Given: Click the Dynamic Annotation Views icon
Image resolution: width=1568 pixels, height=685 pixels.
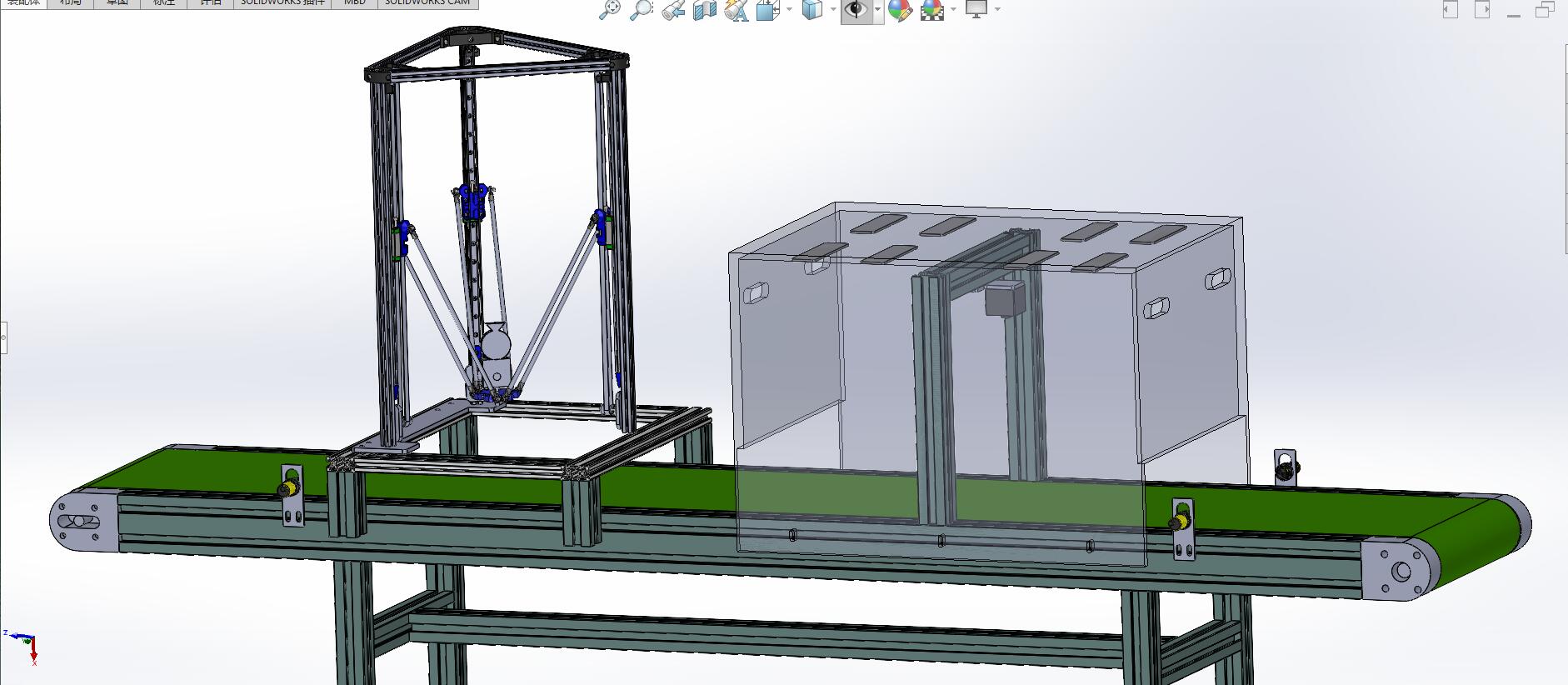Looking at the screenshot, I should coord(737,10).
